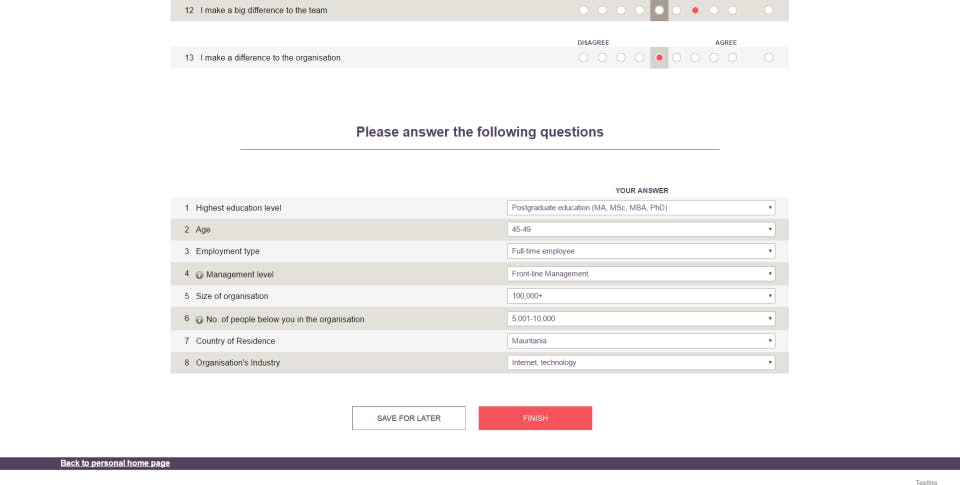Expand the Size of organisation dropdown
This screenshot has width=960, height=485.
coord(641,296)
